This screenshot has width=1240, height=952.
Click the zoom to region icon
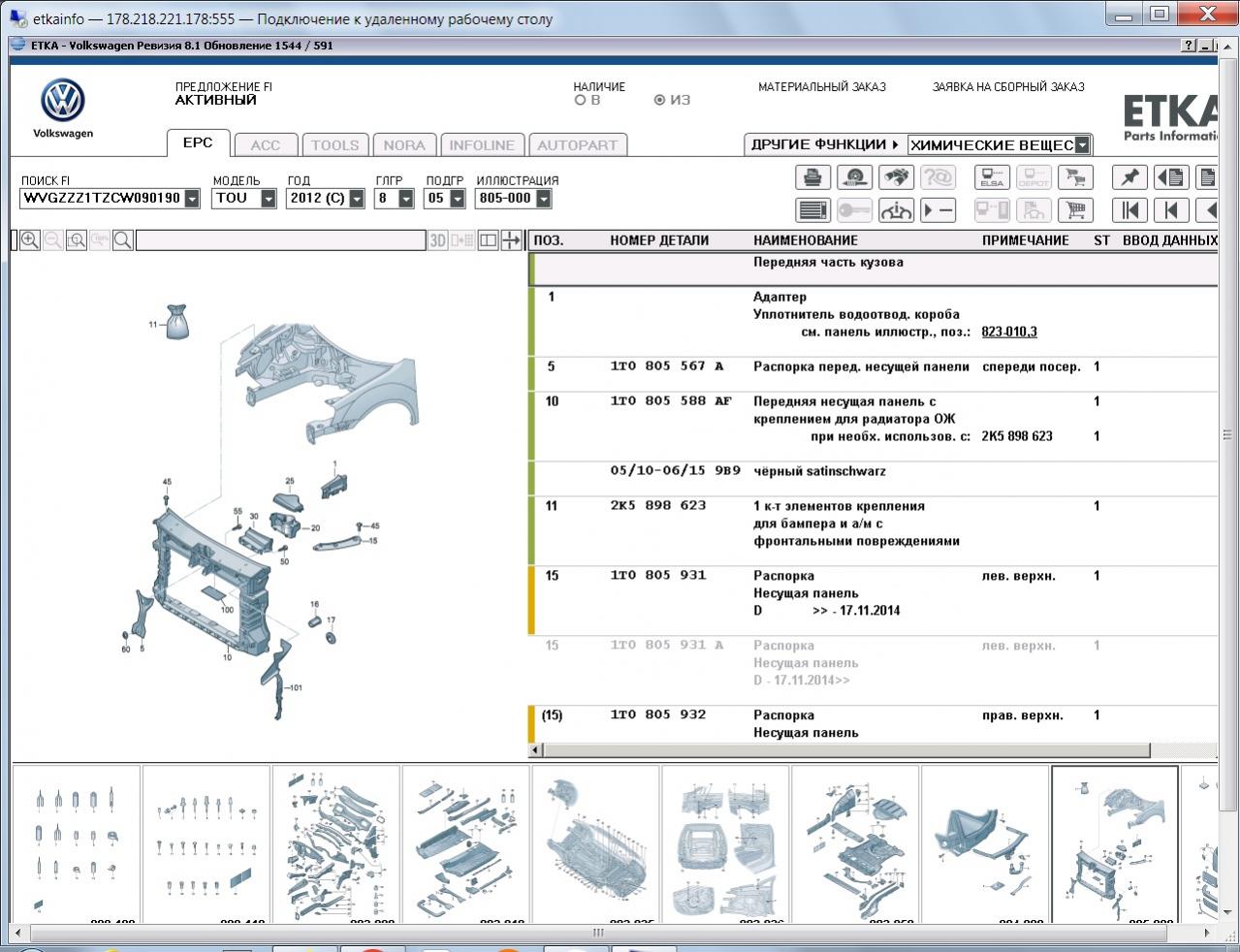pos(77,240)
